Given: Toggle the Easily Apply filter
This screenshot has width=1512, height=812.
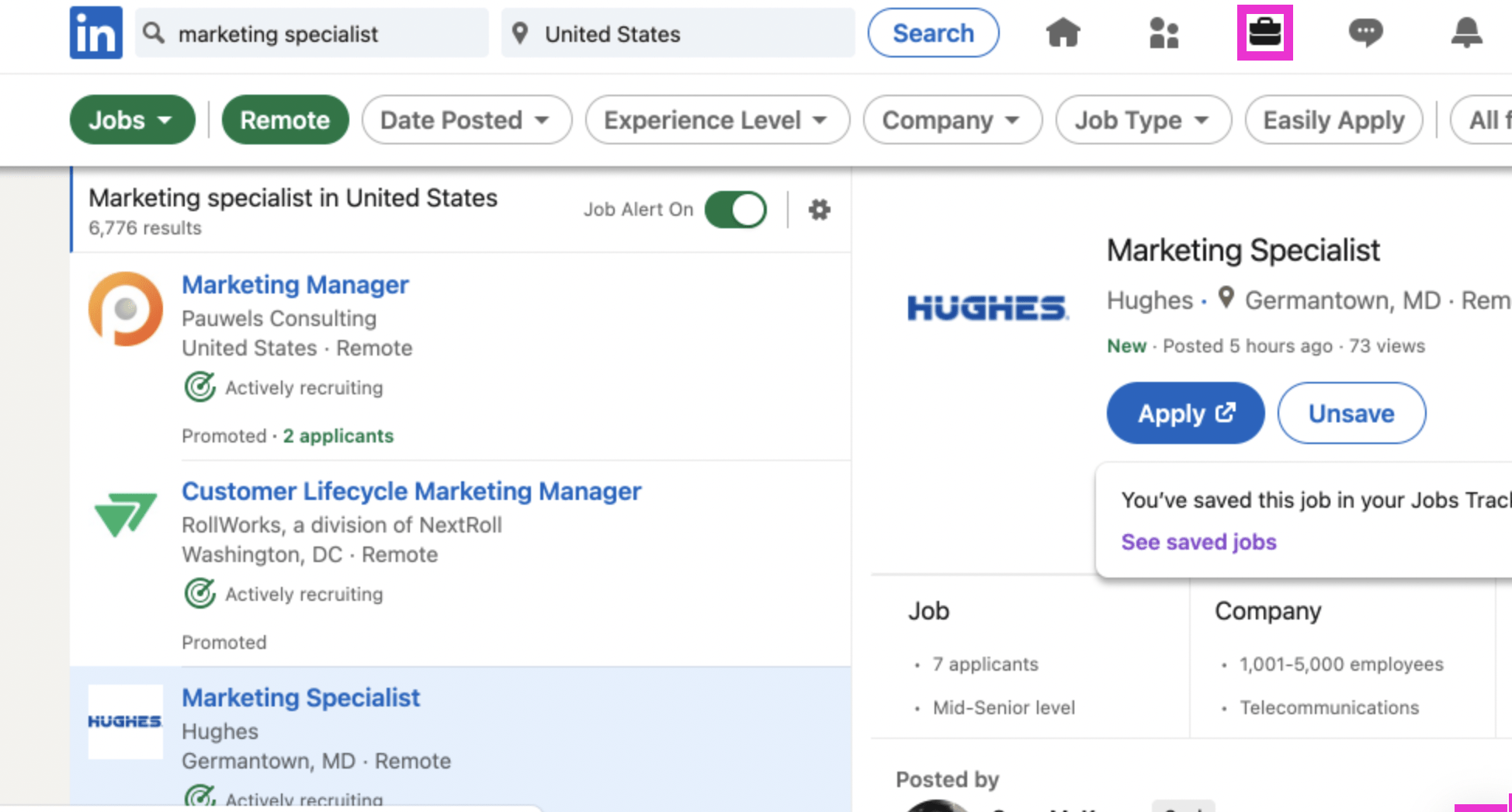Looking at the screenshot, I should pyautogui.click(x=1333, y=120).
